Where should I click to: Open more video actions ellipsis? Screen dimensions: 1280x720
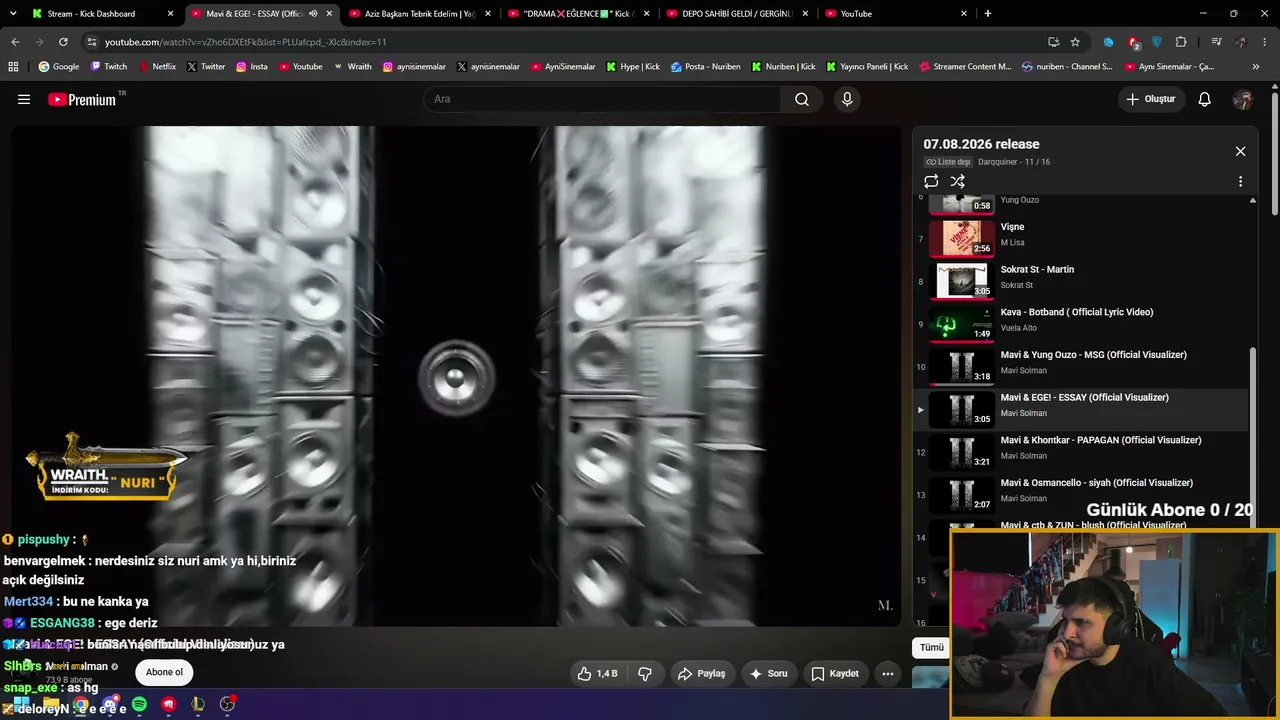tap(887, 674)
